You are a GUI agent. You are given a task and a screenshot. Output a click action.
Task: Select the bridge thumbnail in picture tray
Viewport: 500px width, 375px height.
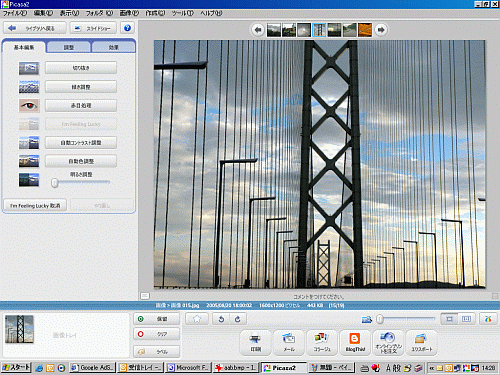click(20, 329)
